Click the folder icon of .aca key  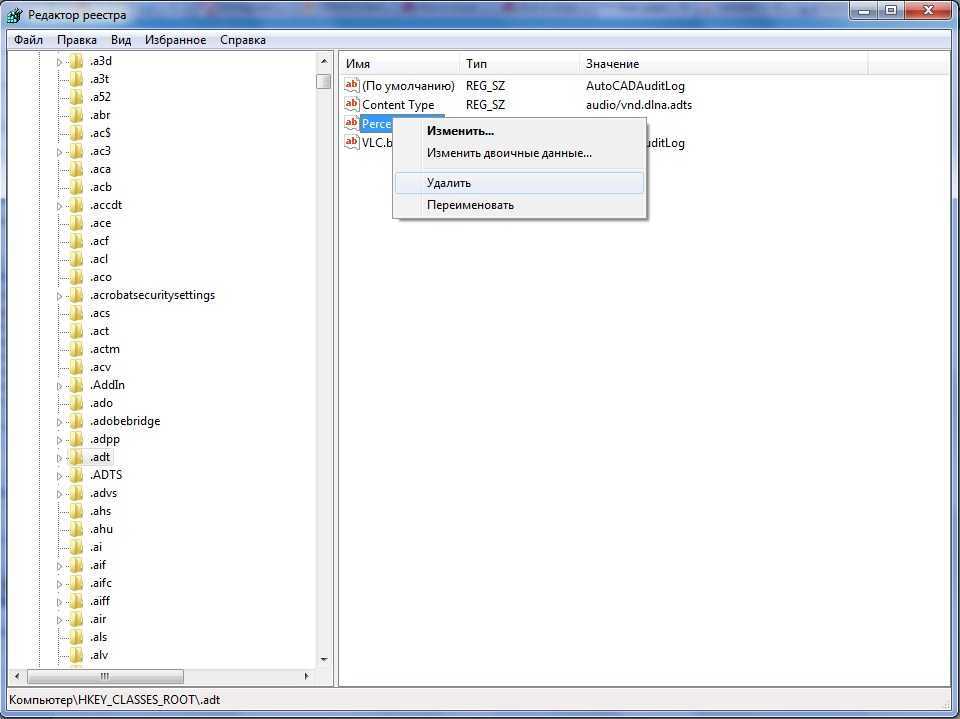click(x=77, y=169)
